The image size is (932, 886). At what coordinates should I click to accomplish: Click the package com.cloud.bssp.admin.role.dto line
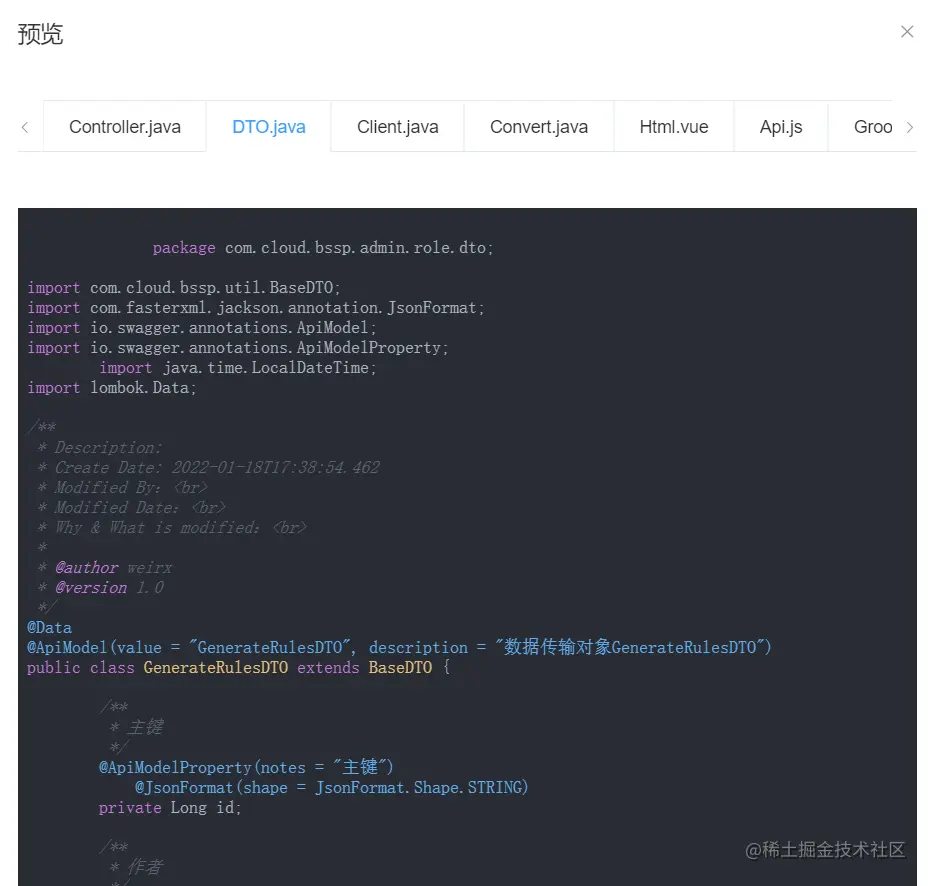323,248
